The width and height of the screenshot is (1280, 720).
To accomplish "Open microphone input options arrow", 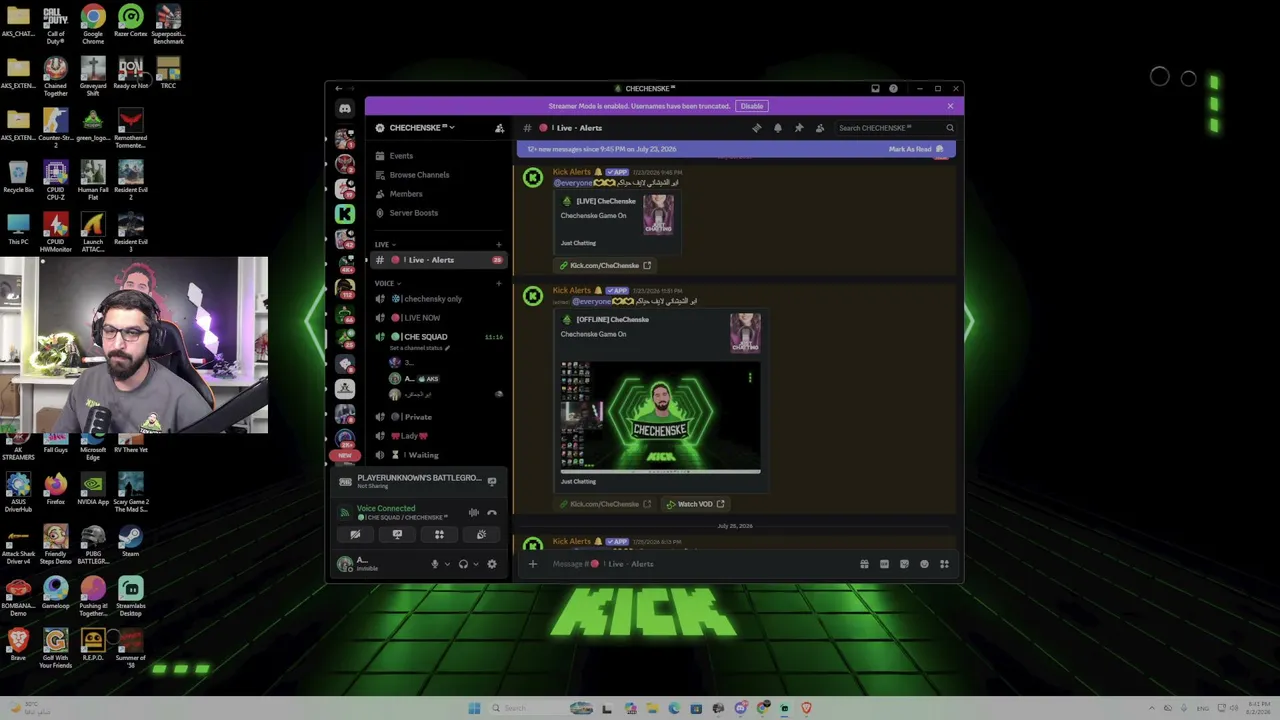I will (447, 564).
